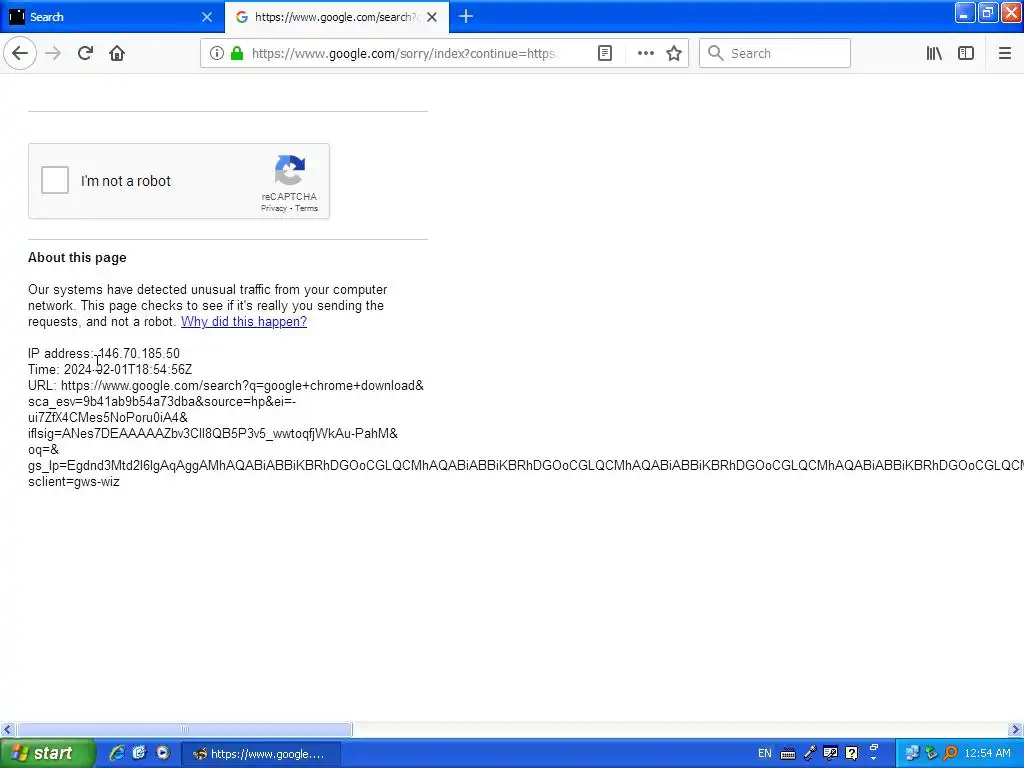
Task: Launch Windows Media Player quick launch
Action: coord(163,753)
